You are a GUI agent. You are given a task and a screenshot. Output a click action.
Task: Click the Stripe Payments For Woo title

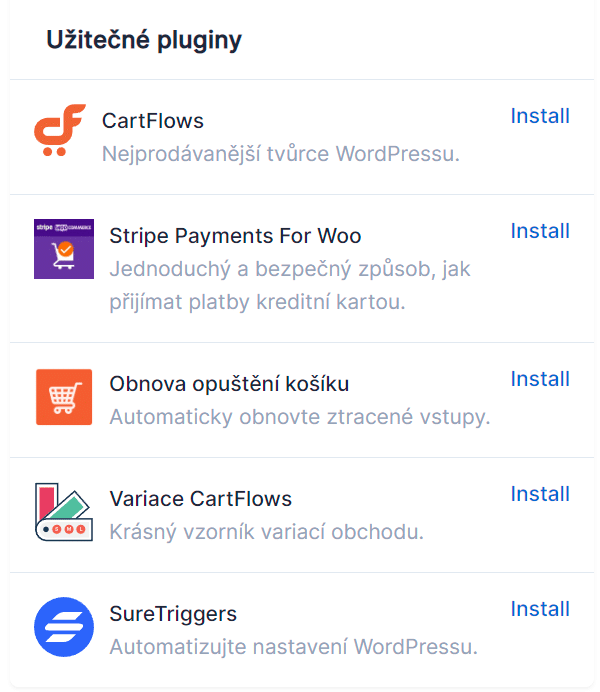coord(235,236)
